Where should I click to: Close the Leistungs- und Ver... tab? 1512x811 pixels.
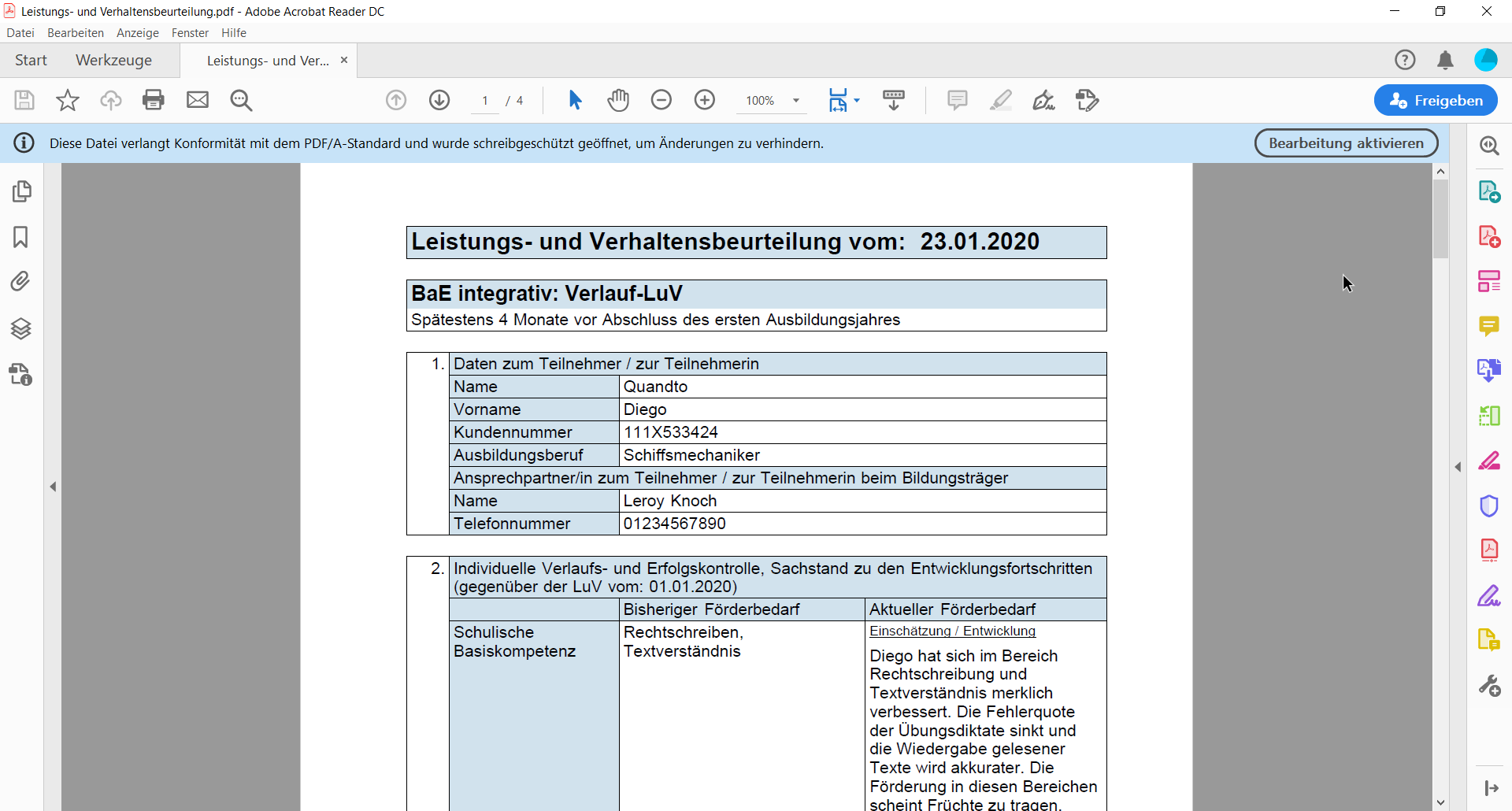pos(344,60)
